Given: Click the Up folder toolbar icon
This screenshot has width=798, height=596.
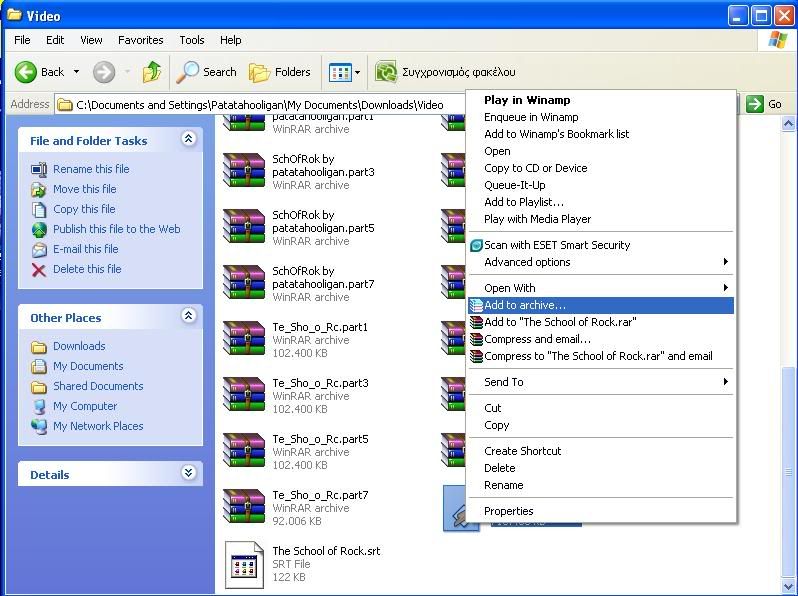Looking at the screenshot, I should [x=152, y=72].
